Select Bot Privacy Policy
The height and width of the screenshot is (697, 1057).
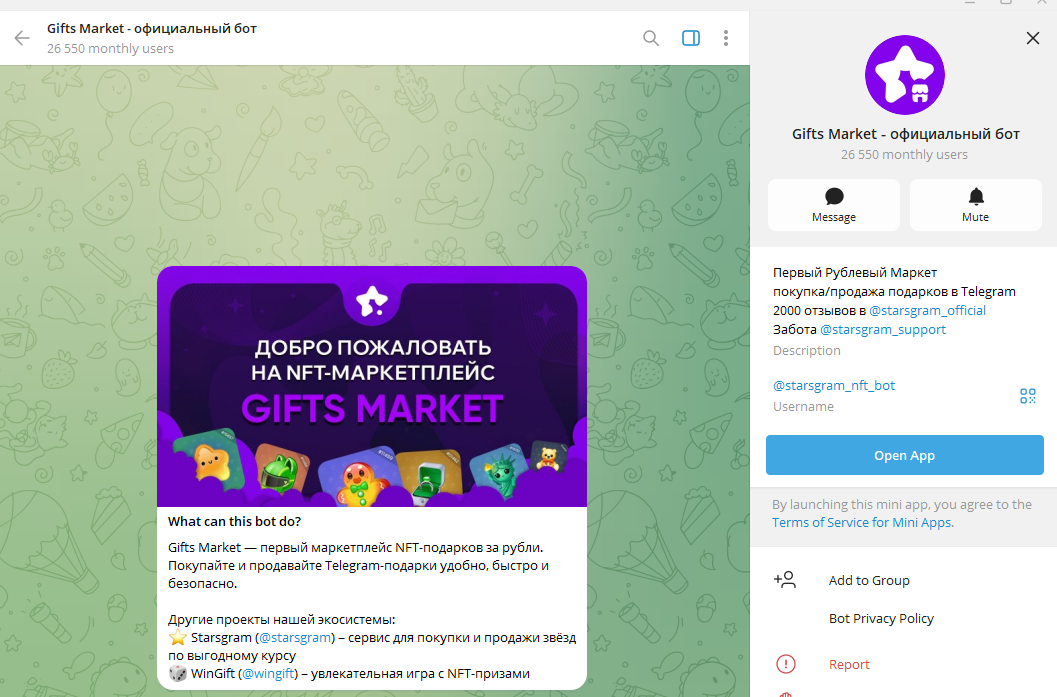(881, 618)
